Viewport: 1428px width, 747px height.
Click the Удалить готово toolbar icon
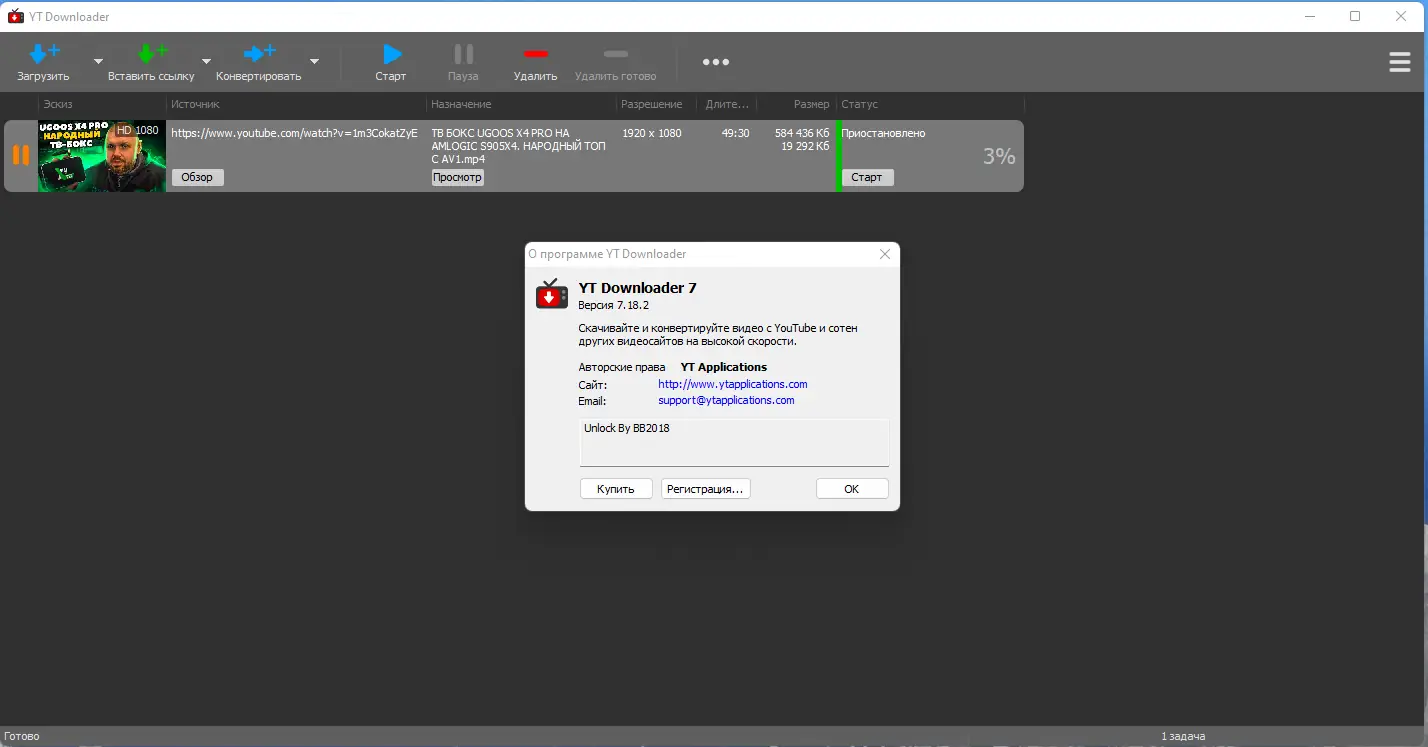(616, 54)
